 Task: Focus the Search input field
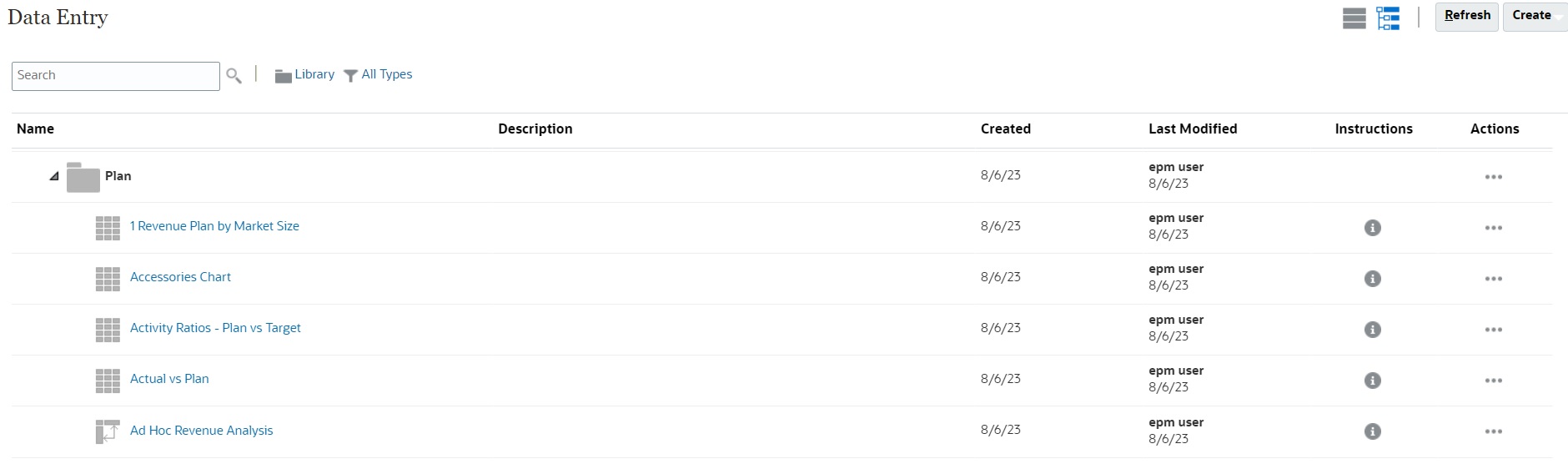(x=116, y=76)
